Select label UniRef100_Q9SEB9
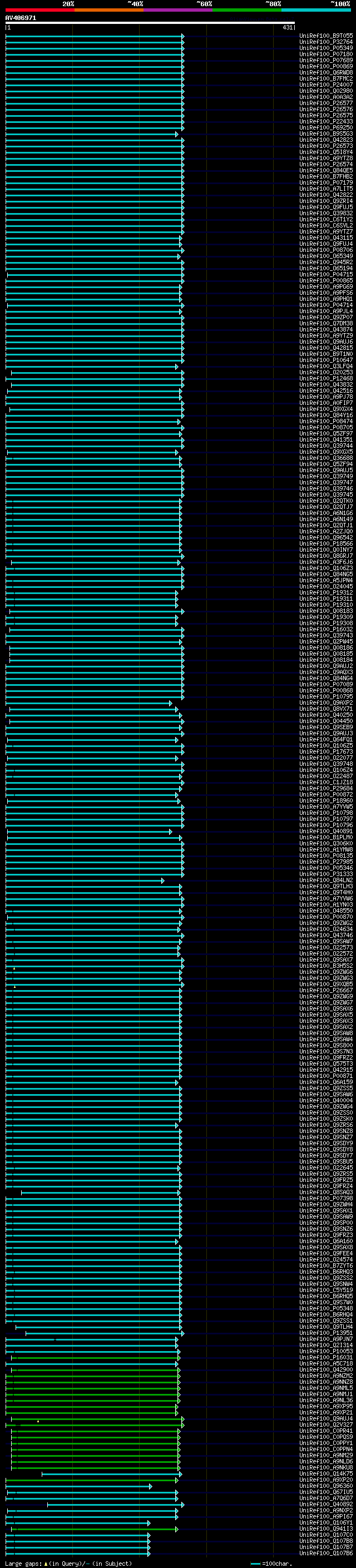This screenshot has width=356, height=1568. [326, 728]
